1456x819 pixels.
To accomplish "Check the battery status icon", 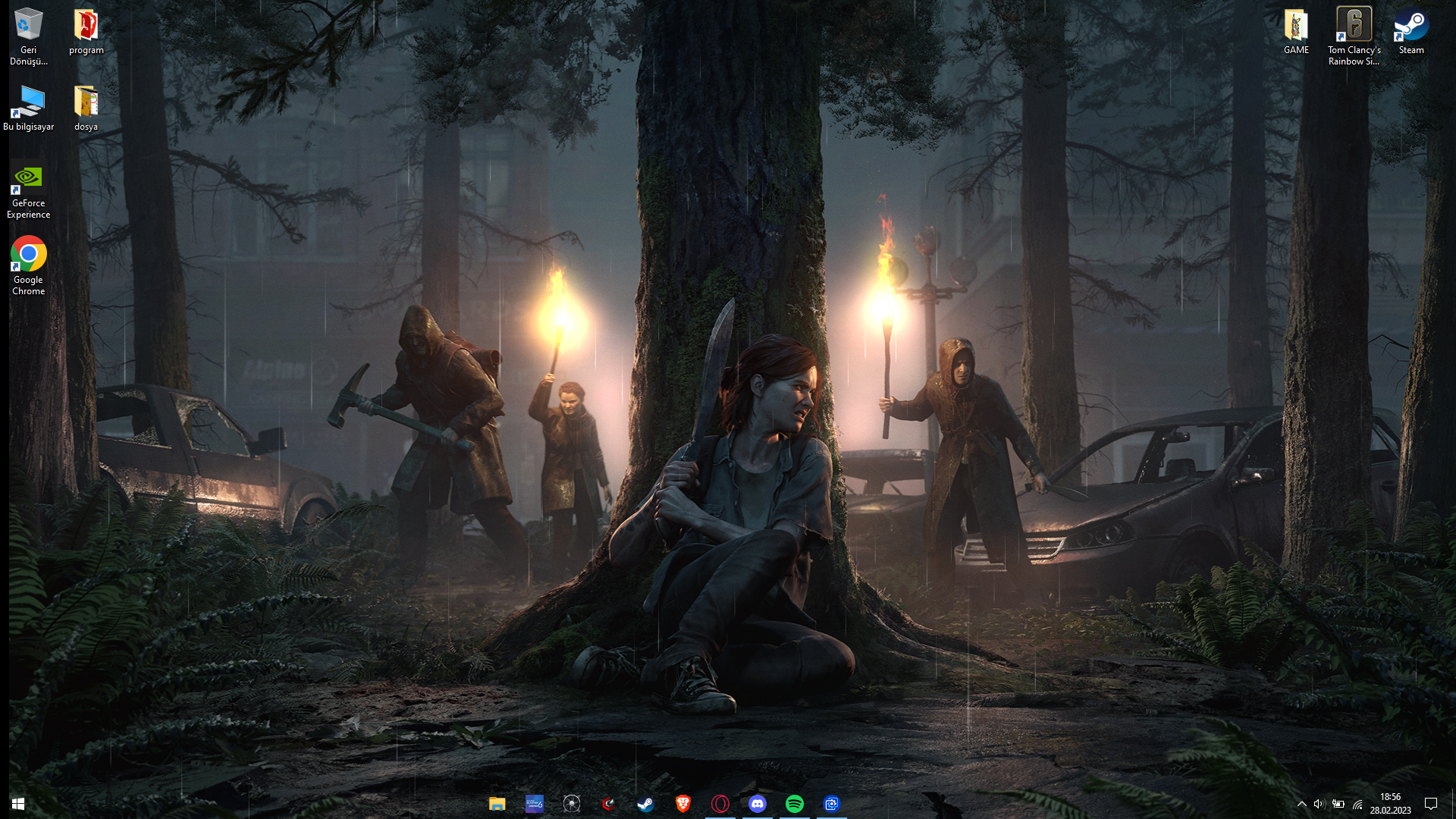I will click(1338, 804).
